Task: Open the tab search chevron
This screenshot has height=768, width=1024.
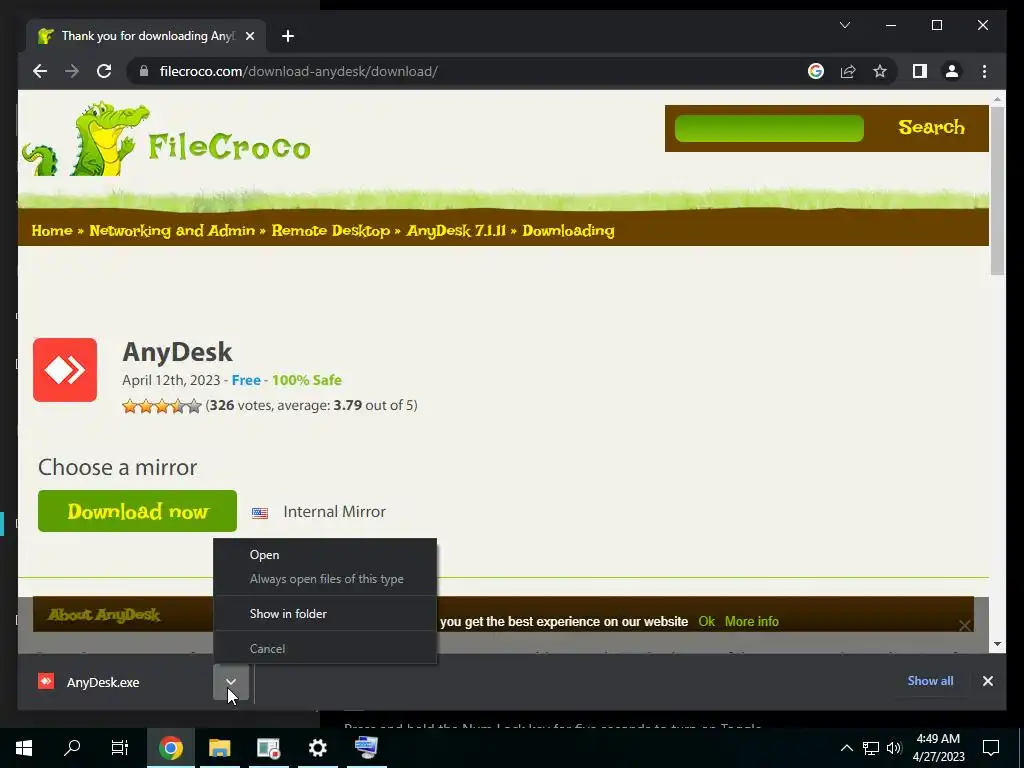Action: 844,25
